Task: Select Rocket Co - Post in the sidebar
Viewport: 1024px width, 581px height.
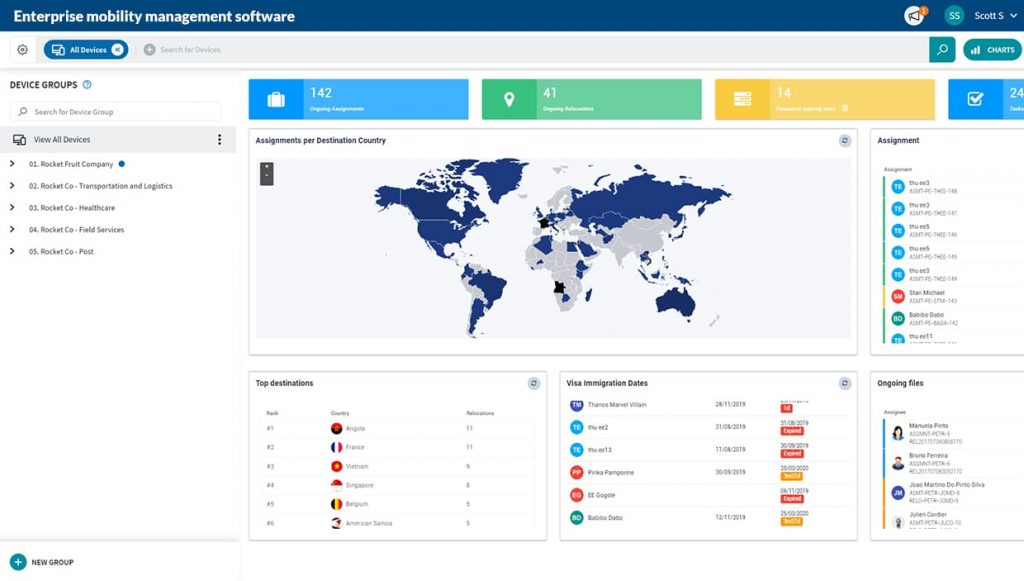Action: 63,251
